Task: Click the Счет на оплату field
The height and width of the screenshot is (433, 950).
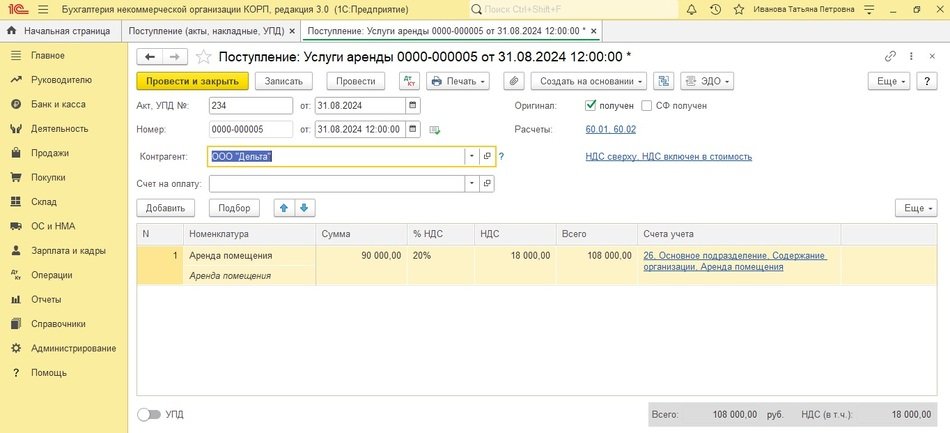Action: tap(336, 184)
